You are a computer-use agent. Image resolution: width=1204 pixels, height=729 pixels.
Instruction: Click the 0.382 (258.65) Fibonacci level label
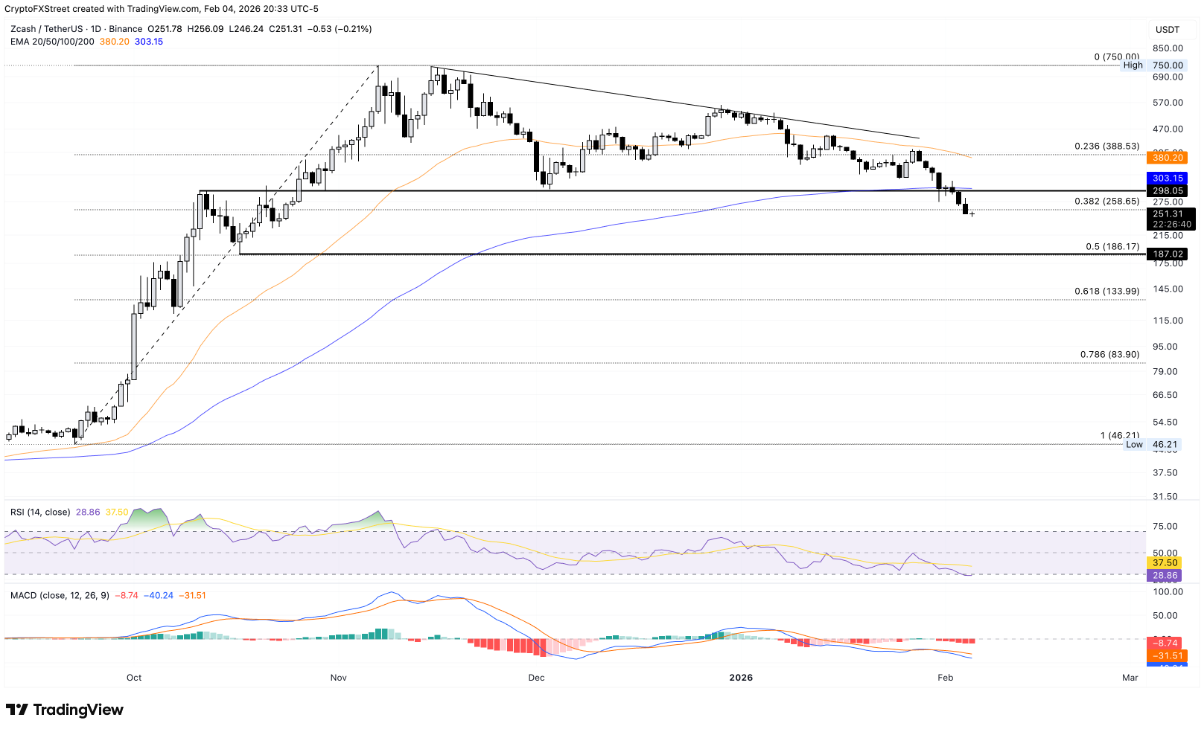[x=1107, y=201]
